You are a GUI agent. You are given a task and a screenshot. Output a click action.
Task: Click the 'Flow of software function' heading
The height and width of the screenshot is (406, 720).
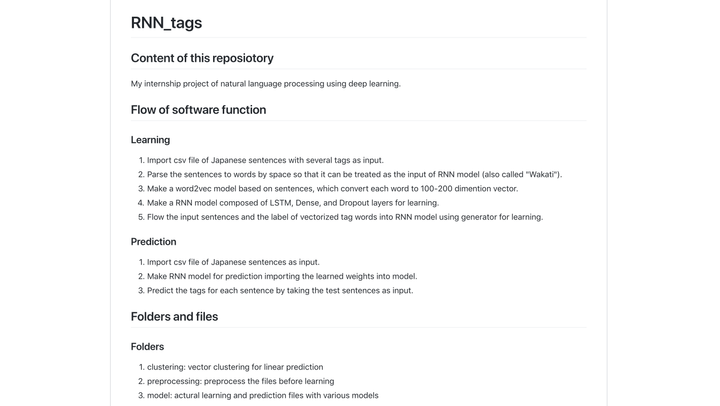point(198,110)
